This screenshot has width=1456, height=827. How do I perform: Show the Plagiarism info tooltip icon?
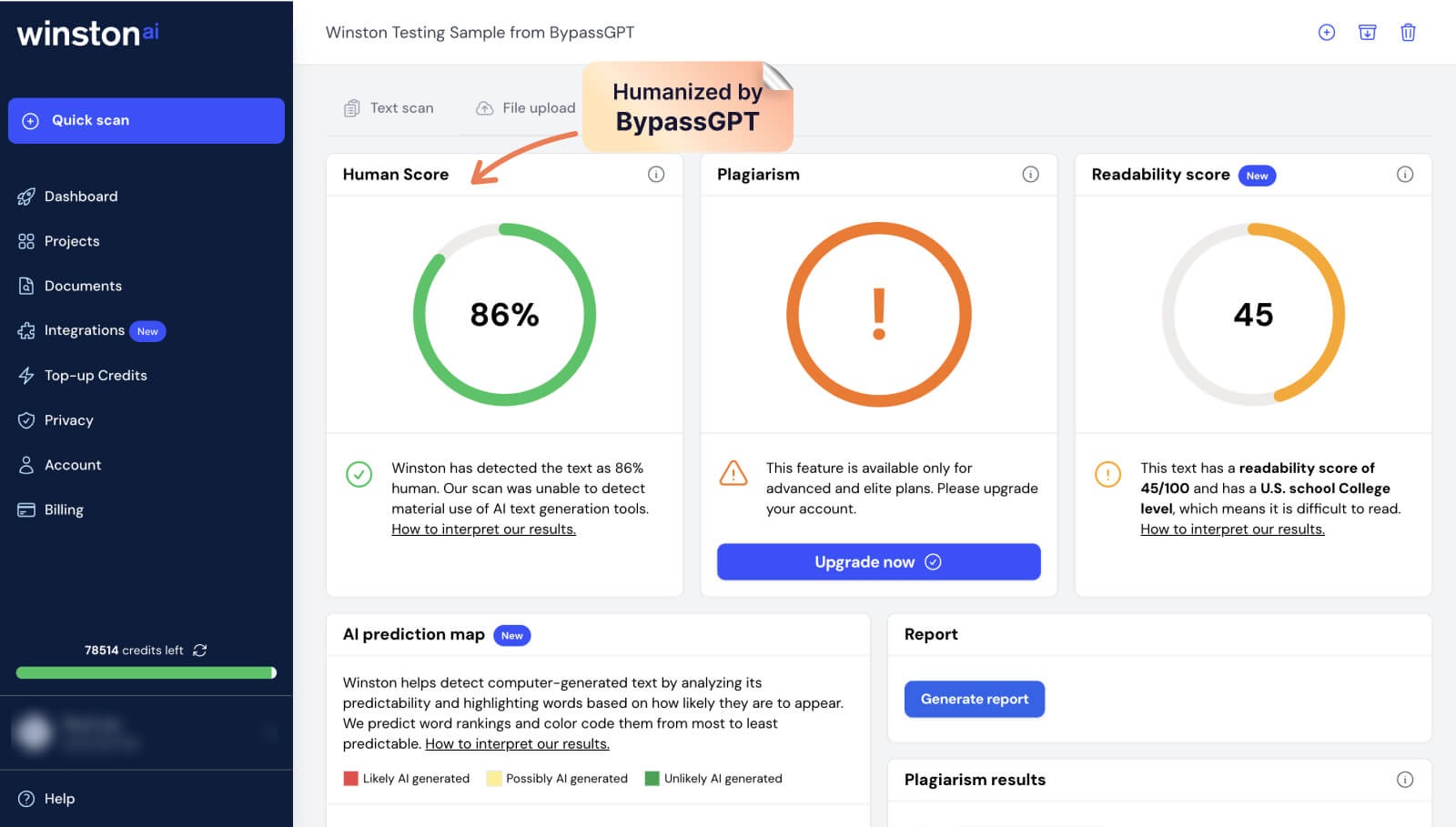(x=1030, y=175)
